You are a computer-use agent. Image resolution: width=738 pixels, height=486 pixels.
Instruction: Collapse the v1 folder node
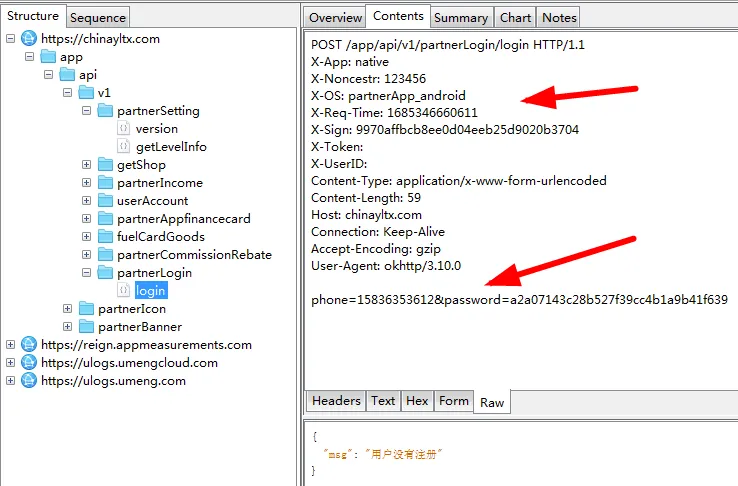click(67, 92)
